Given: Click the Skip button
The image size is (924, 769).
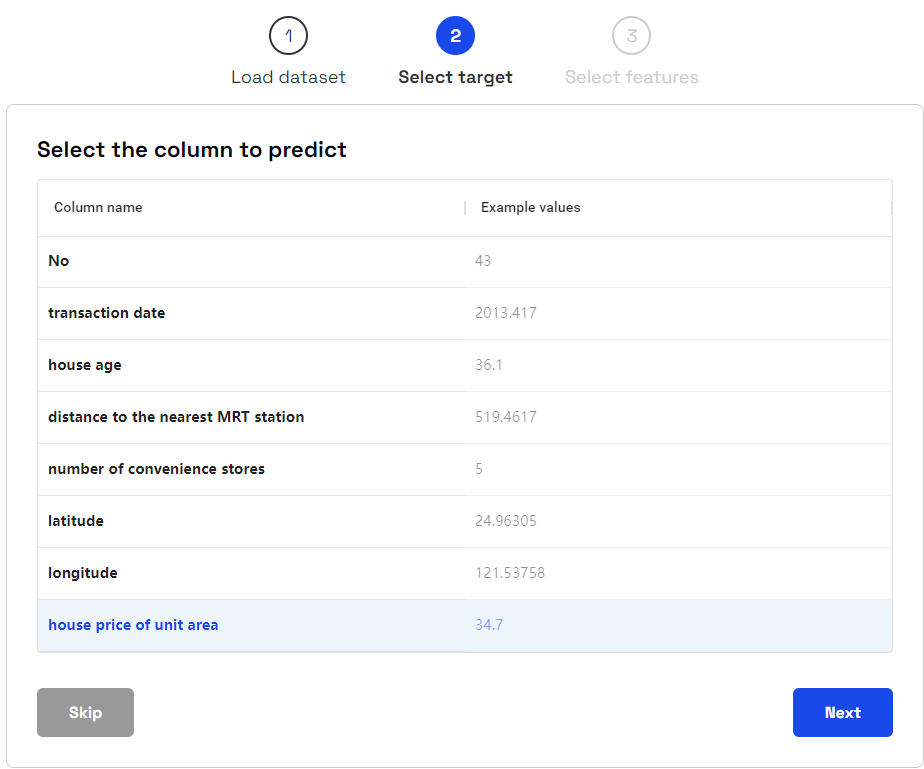Looking at the screenshot, I should coord(85,712).
